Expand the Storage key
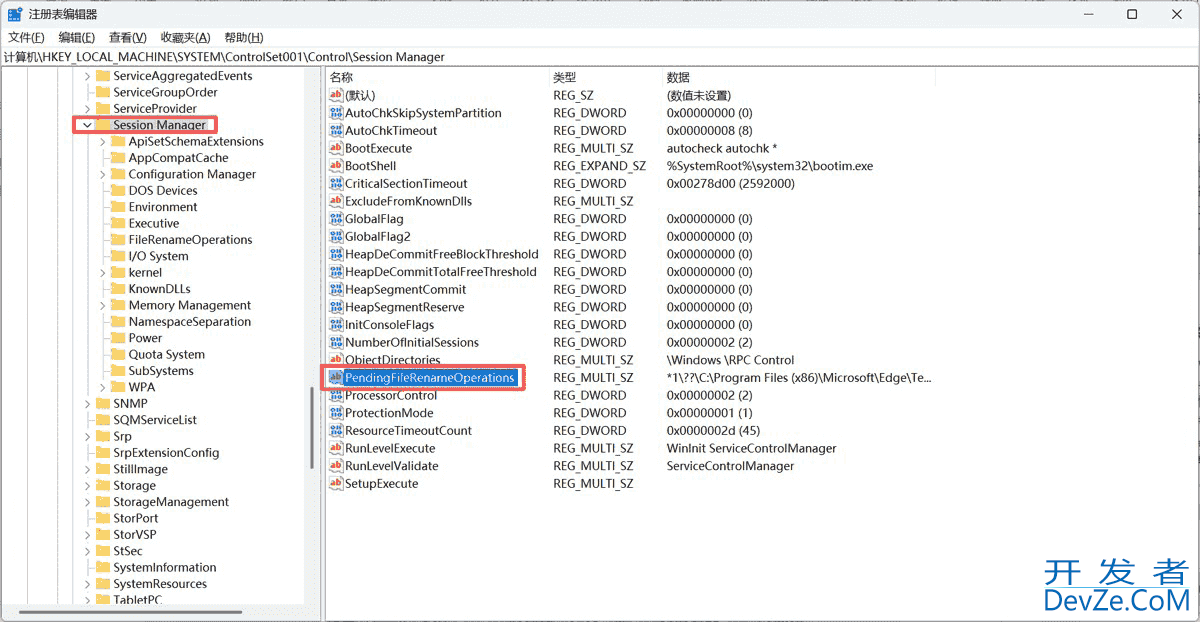This screenshot has height=622, width=1200. coord(86,485)
